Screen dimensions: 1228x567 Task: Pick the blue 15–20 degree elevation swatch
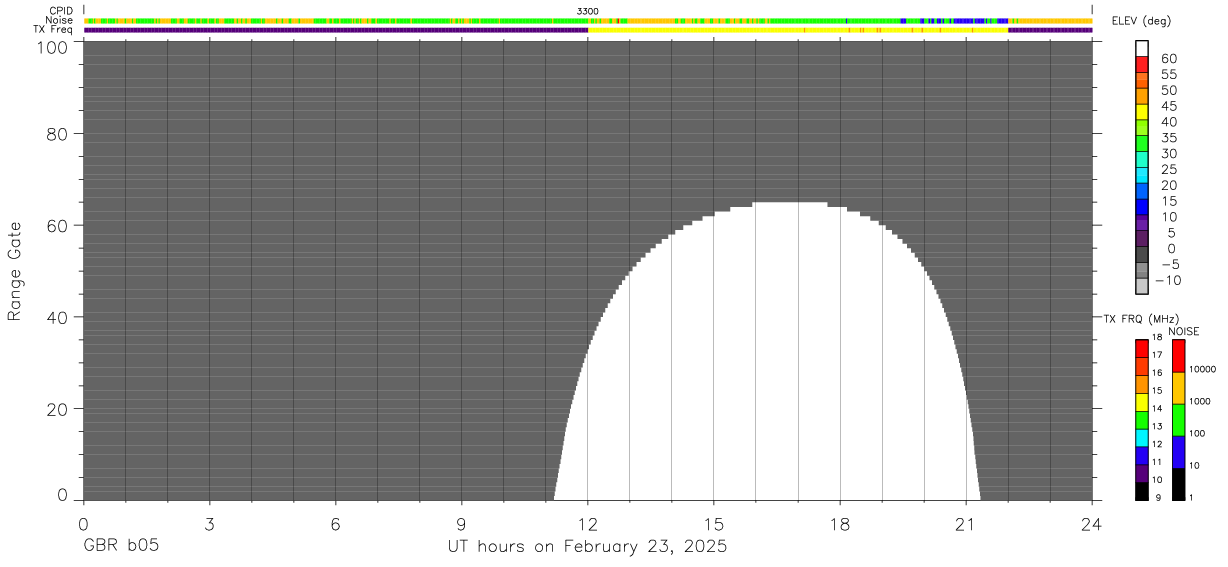pyautogui.click(x=1142, y=190)
